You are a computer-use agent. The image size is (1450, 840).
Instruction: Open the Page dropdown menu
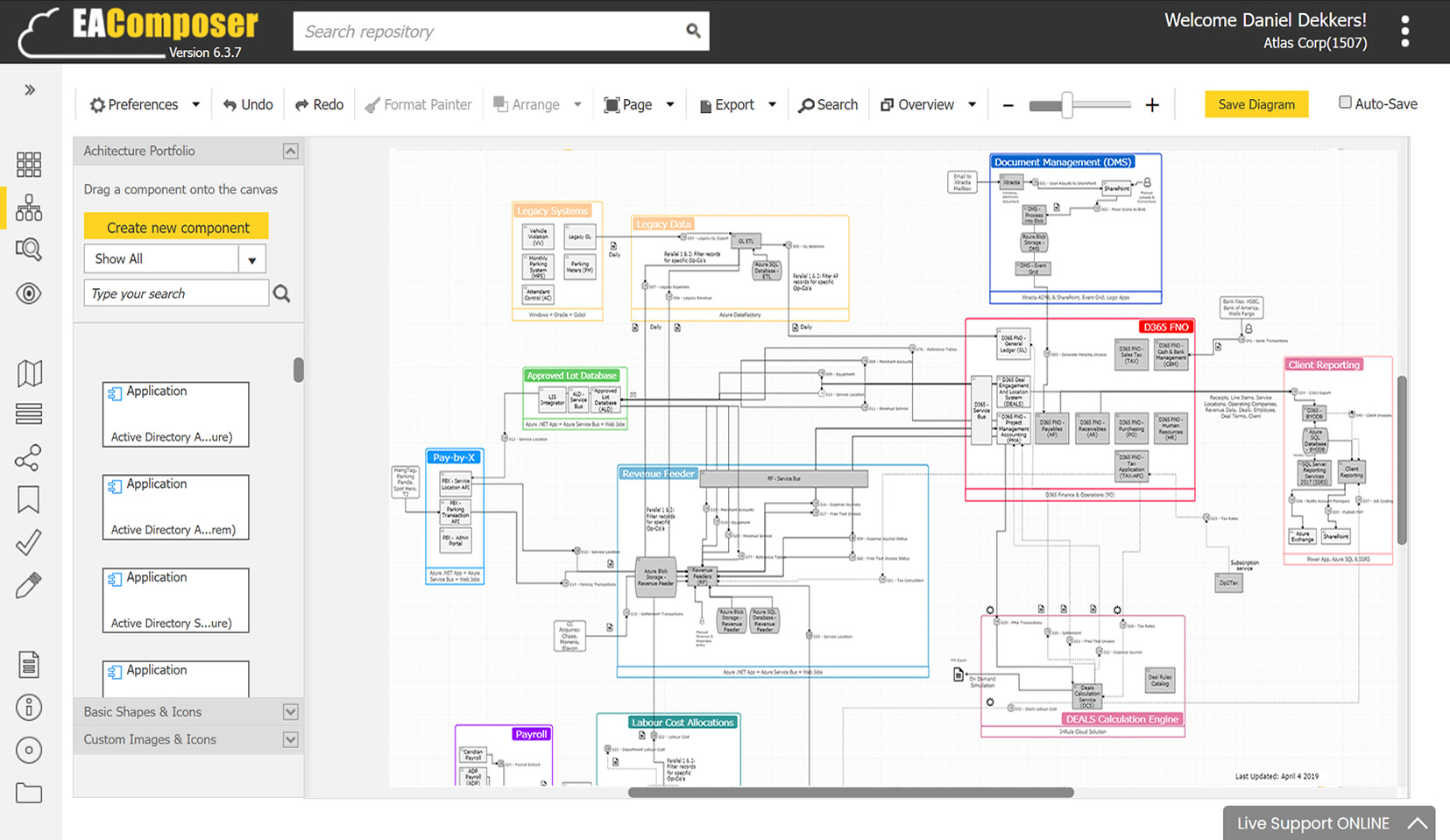pyautogui.click(x=640, y=104)
